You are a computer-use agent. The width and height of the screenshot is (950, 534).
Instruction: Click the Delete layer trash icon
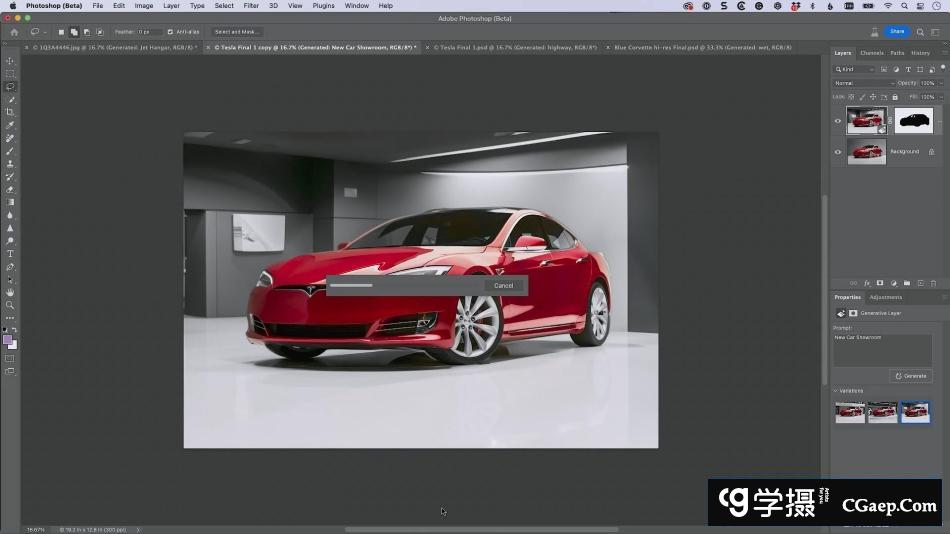[x=933, y=283]
